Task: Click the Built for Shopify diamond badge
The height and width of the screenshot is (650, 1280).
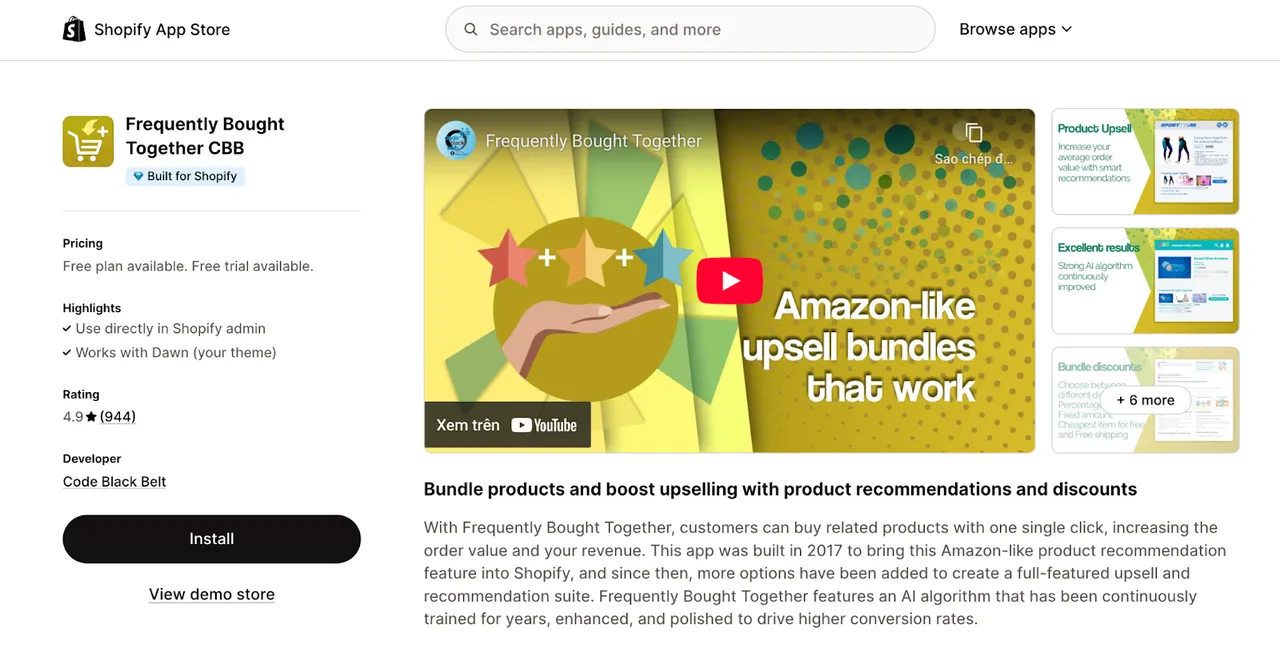Action: (x=185, y=176)
